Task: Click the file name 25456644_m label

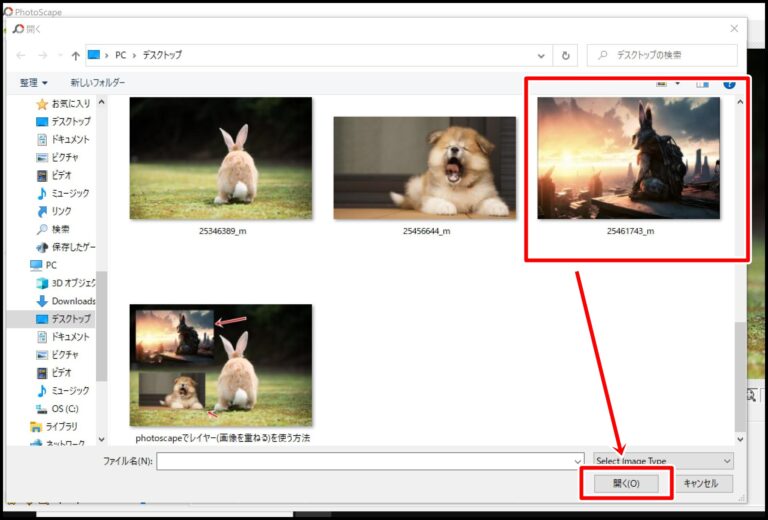Action: tap(427, 231)
